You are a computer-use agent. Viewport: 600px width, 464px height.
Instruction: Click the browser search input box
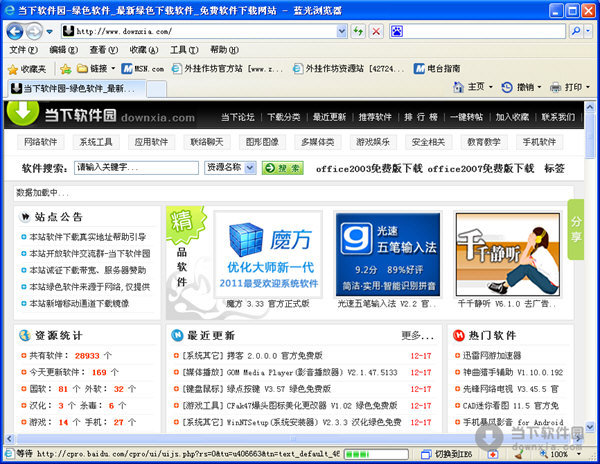[x=484, y=31]
